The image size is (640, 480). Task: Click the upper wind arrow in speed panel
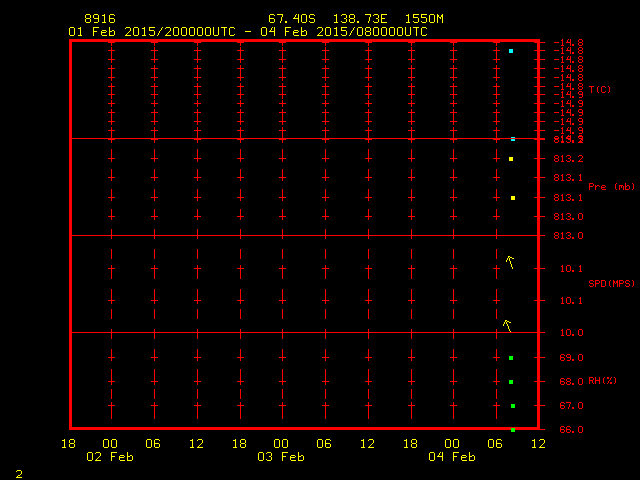(x=510, y=262)
